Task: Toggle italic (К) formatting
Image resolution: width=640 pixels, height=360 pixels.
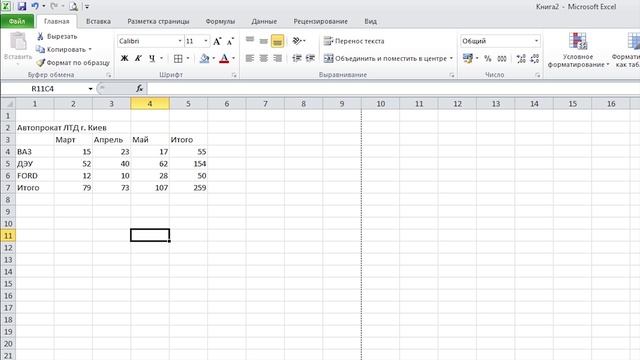Action: (x=138, y=58)
